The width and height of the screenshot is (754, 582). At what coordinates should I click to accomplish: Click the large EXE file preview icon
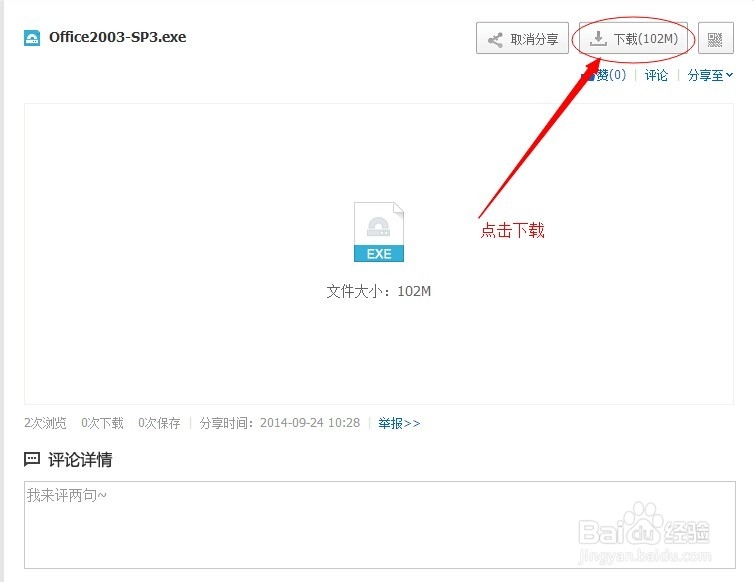coord(379,232)
